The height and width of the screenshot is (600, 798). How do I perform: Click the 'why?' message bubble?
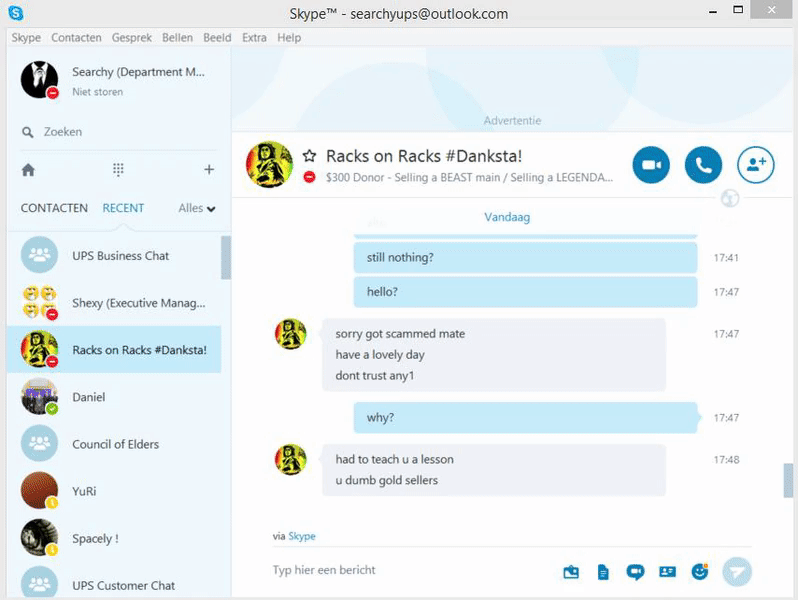(525, 418)
